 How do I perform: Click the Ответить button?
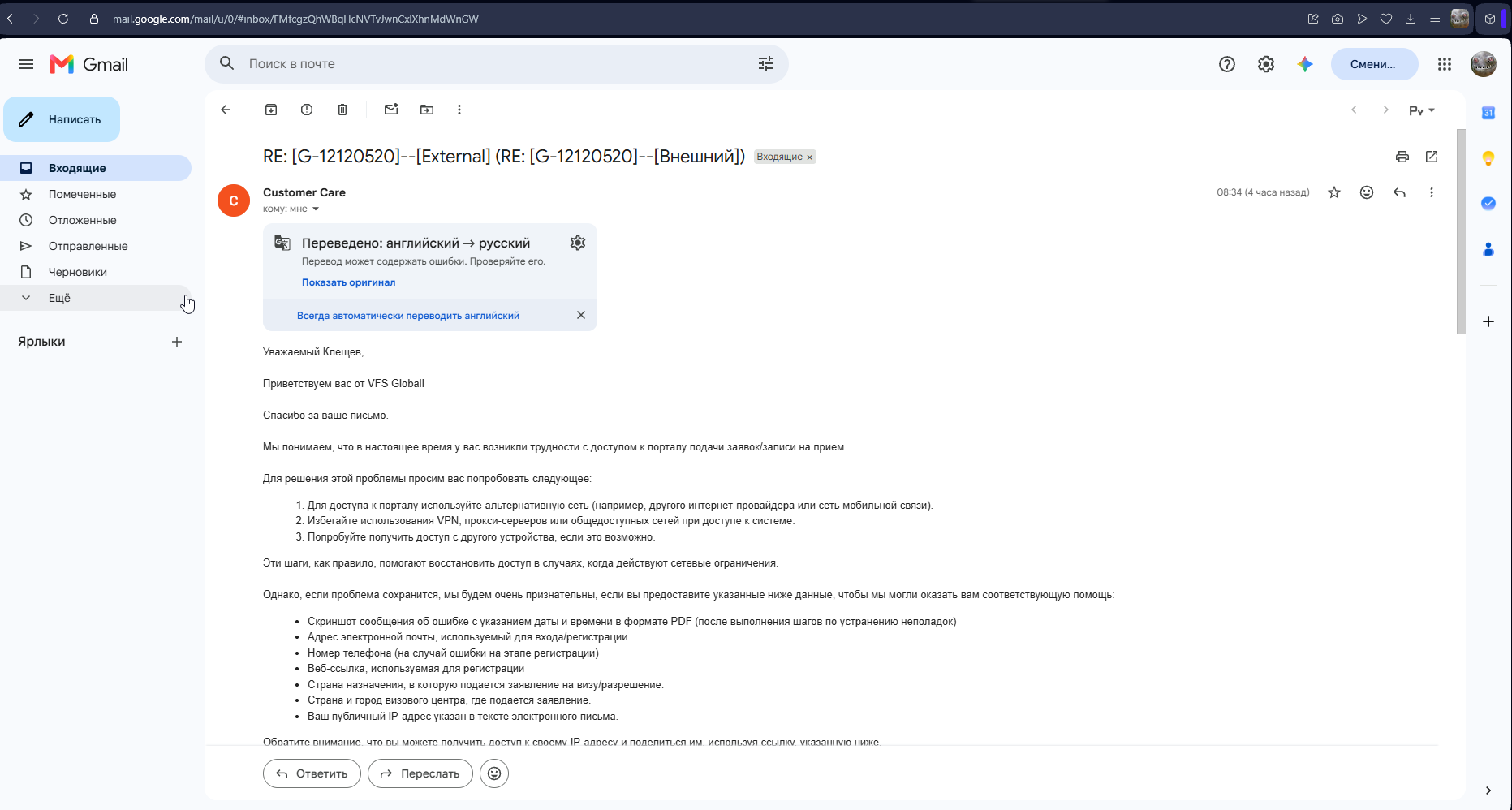click(x=312, y=773)
